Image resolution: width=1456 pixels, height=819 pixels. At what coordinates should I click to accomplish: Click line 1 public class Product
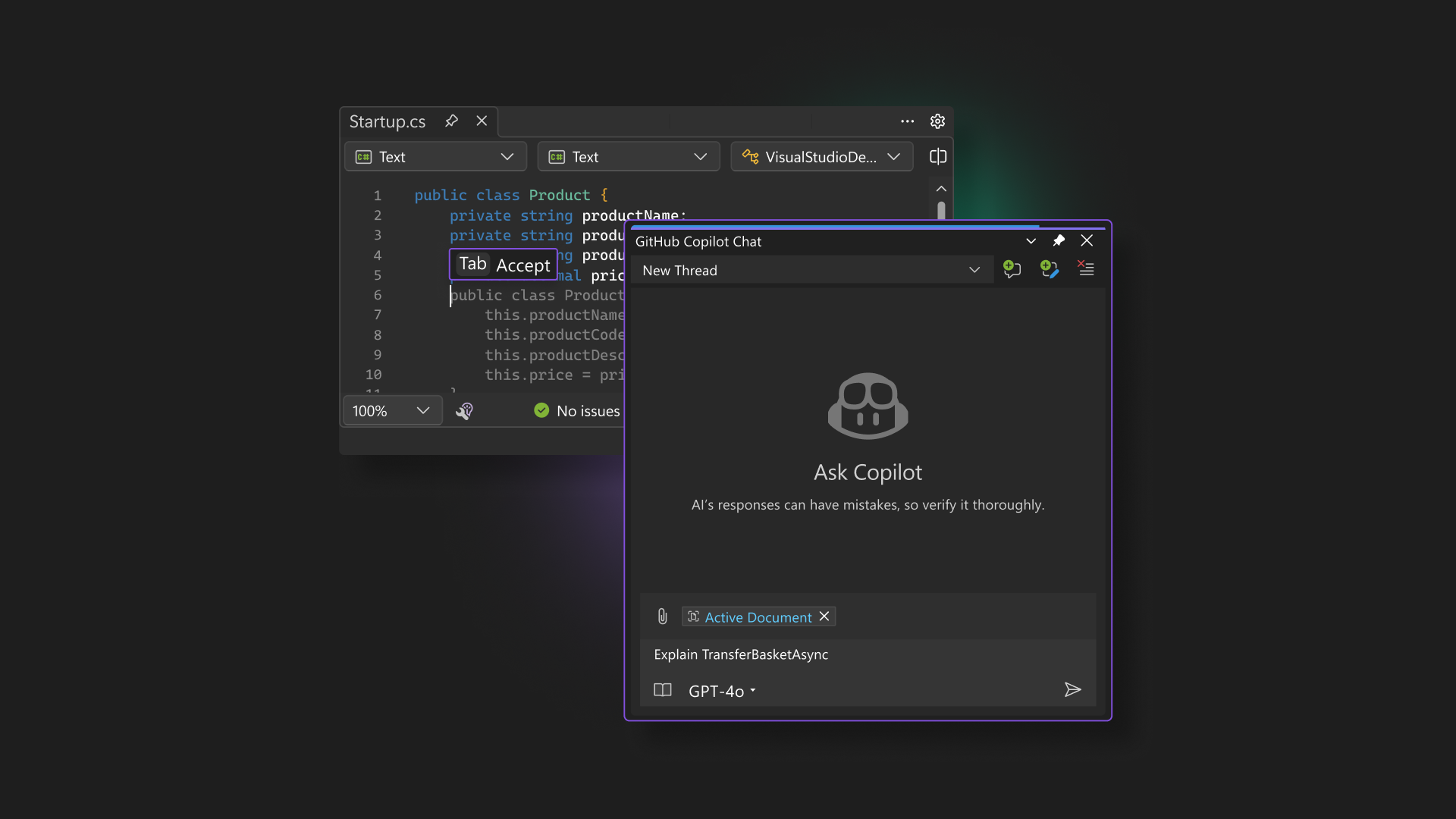pyautogui.click(x=510, y=196)
